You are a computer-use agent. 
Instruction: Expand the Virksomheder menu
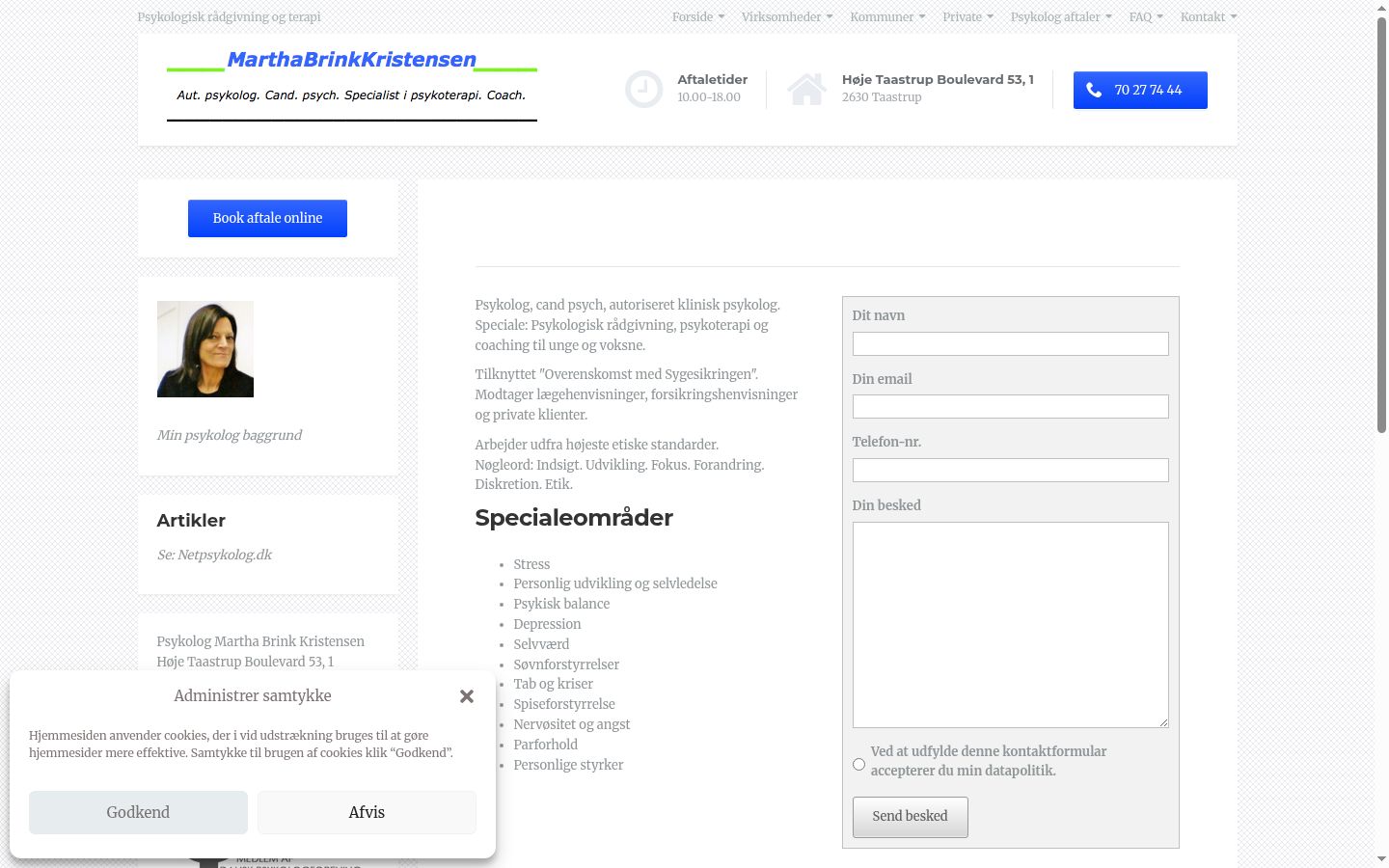pyautogui.click(x=787, y=16)
